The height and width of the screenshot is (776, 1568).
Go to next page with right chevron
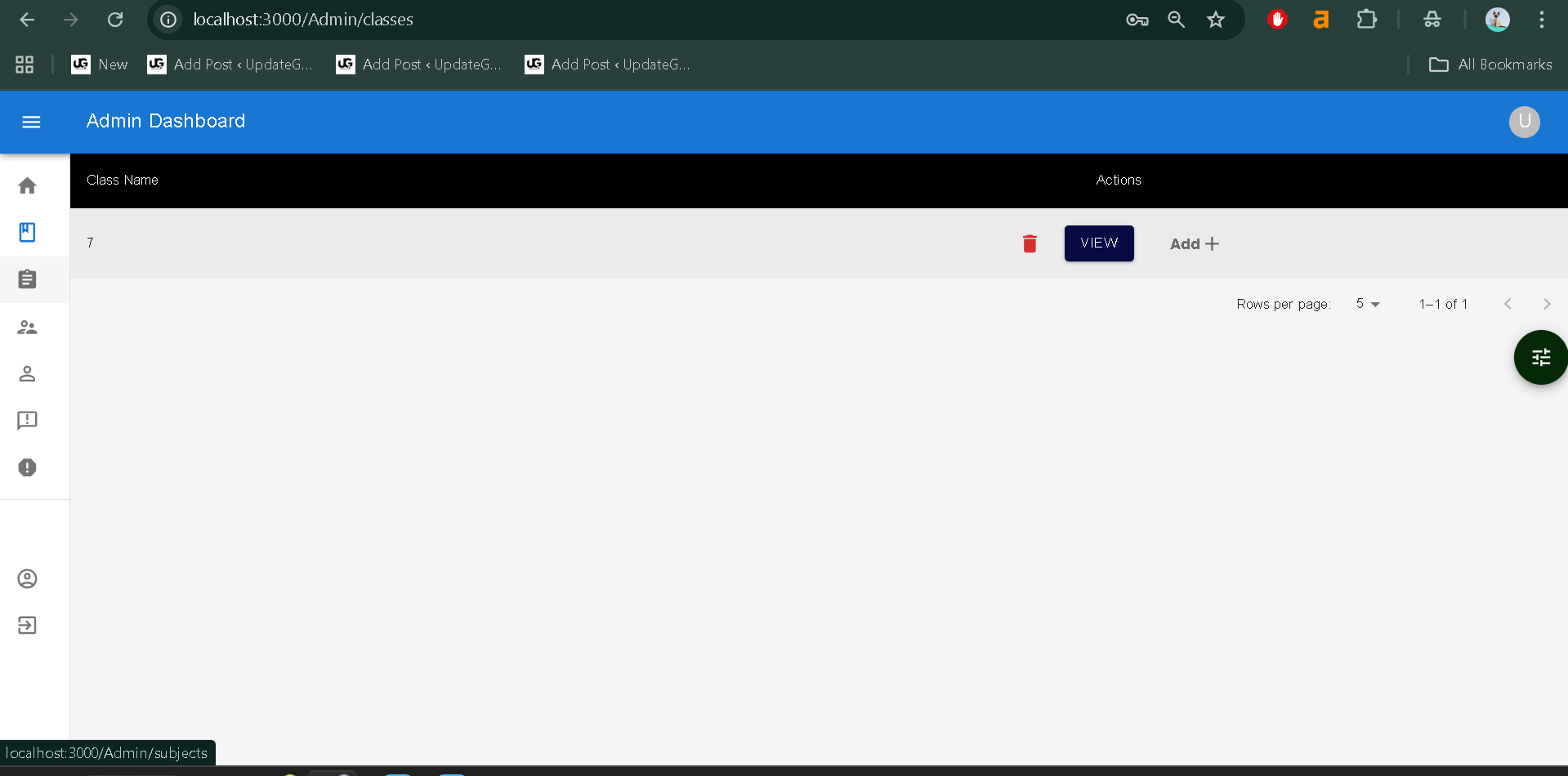1546,303
